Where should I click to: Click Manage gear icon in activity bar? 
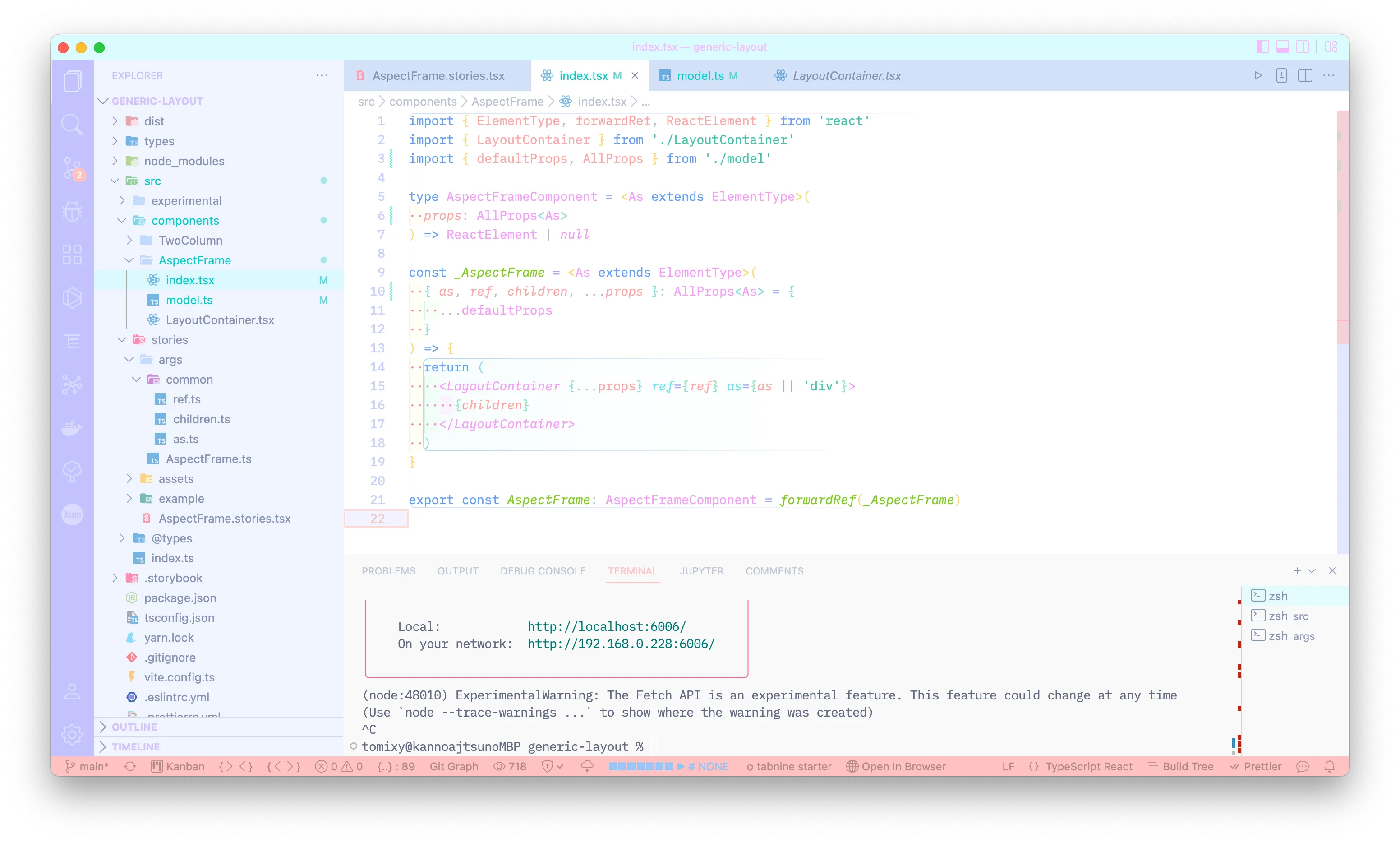tap(72, 735)
